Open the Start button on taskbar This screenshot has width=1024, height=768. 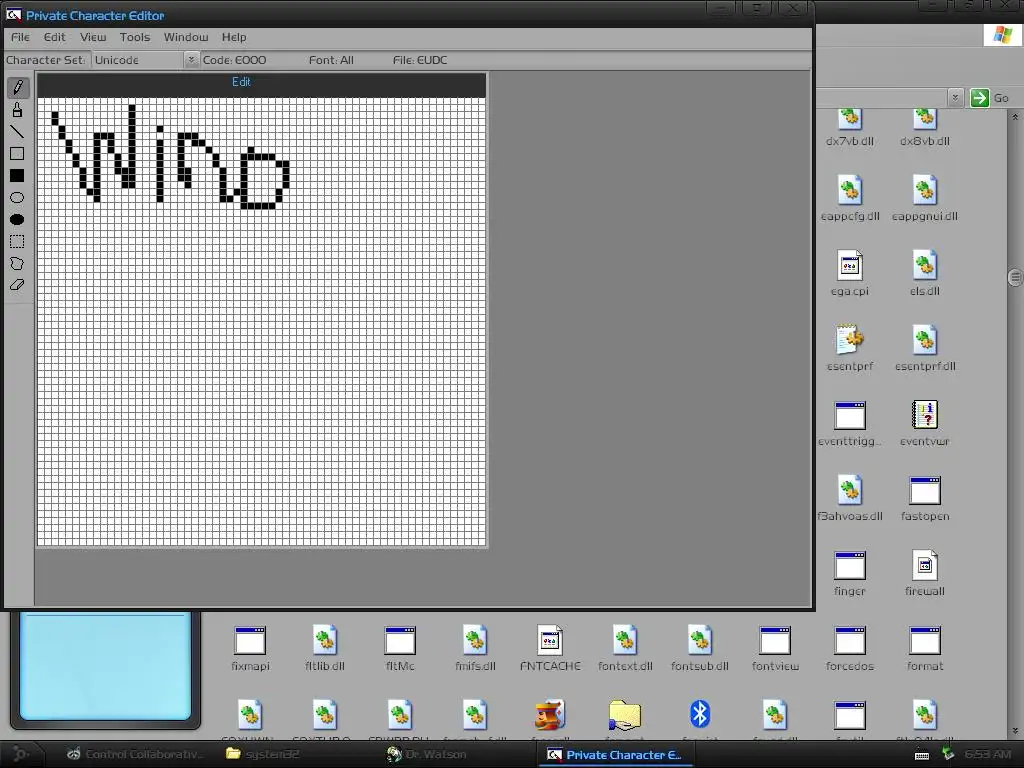[x=20, y=754]
